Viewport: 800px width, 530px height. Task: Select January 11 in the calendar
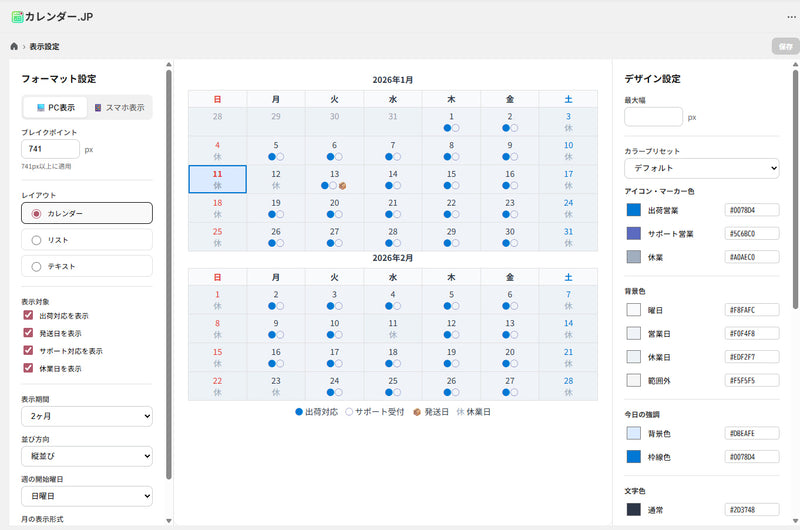(x=217, y=179)
